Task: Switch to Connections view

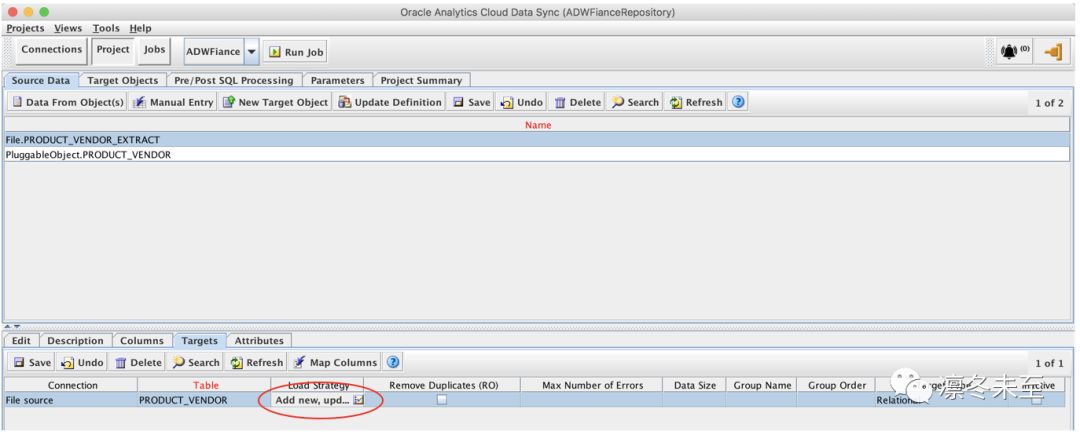Action: point(52,50)
